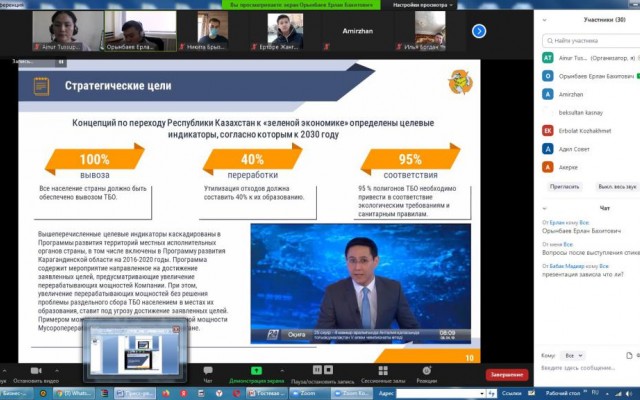This screenshot has height=400, width=640.
Task: Select participant Ainur Tus (Организатор)
Action: [x=591, y=58]
